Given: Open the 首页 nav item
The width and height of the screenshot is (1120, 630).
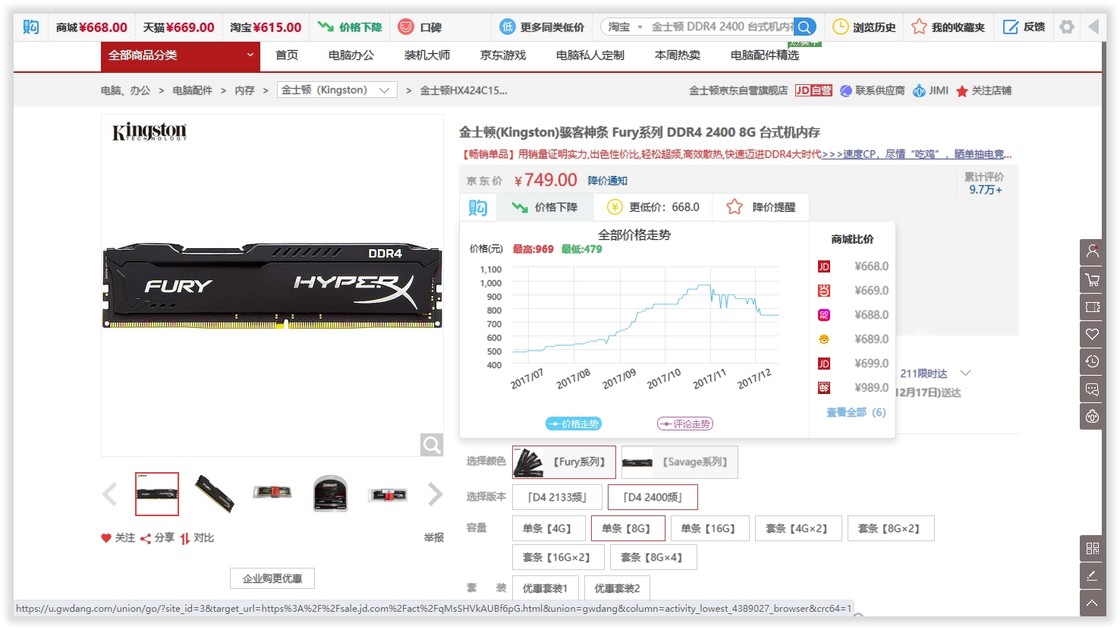Looking at the screenshot, I should [x=287, y=55].
